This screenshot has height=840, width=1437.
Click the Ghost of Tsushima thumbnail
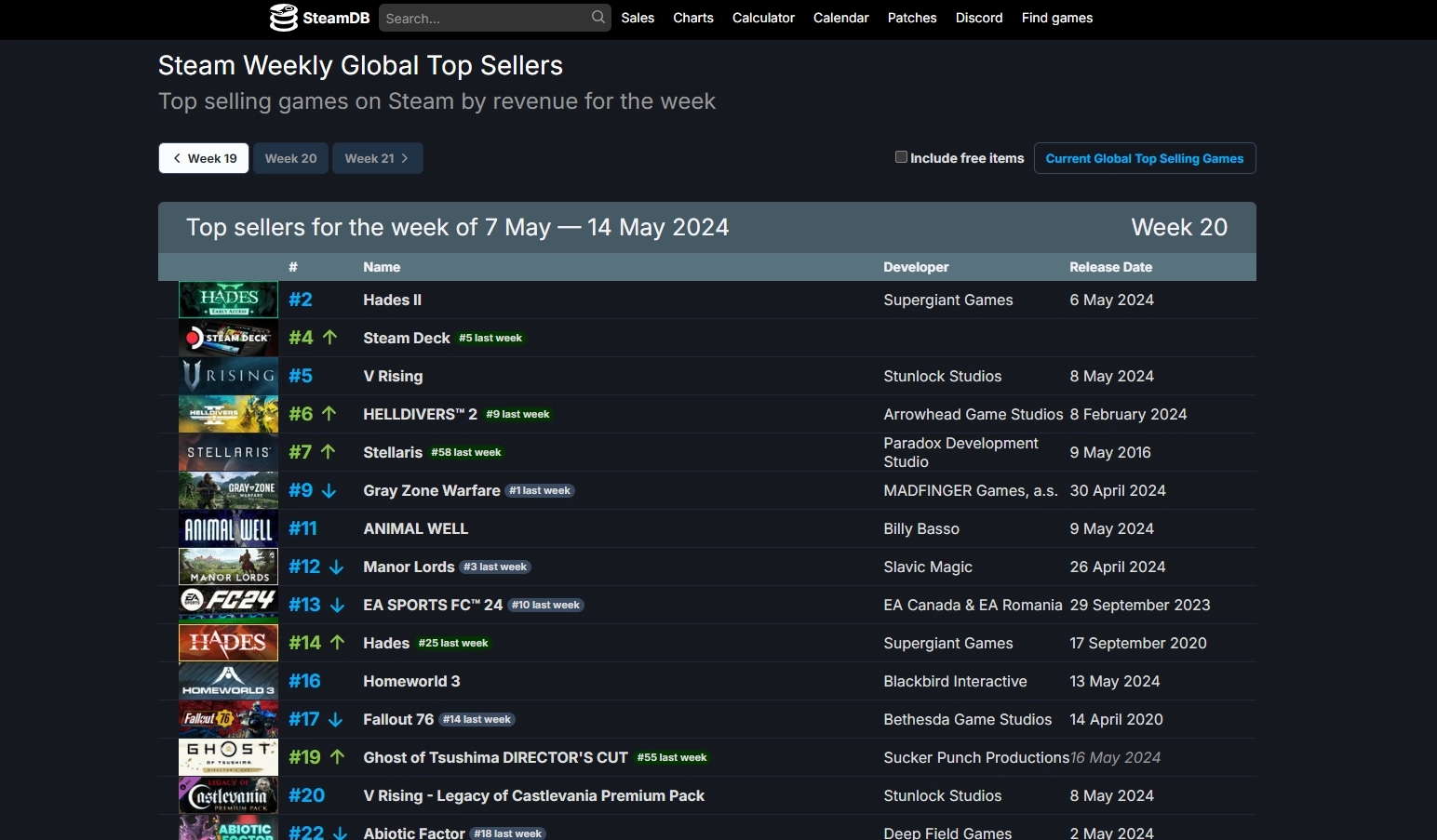click(x=228, y=757)
